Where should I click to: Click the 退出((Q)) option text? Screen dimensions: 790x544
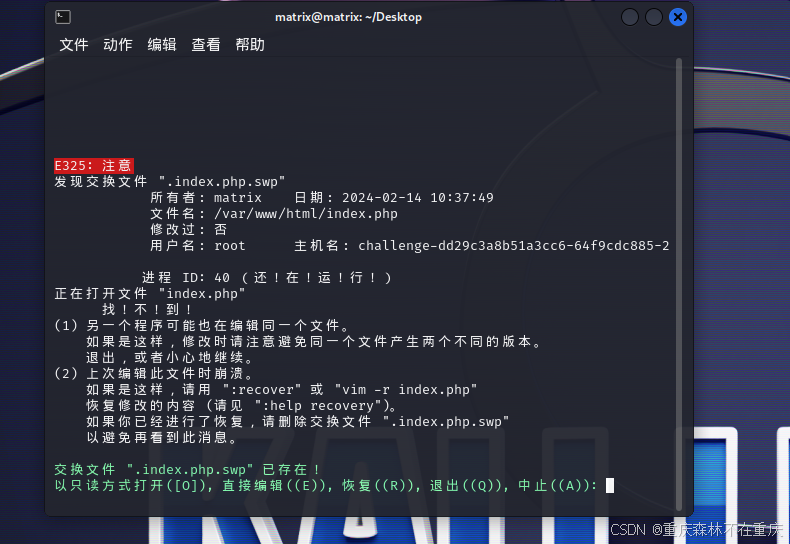pos(466,486)
